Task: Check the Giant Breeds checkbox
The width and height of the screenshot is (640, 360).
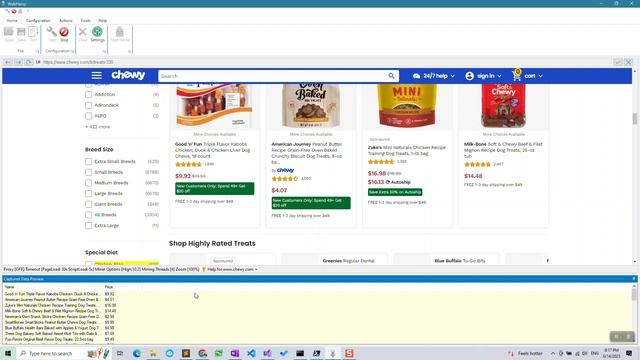Action: coord(89,204)
